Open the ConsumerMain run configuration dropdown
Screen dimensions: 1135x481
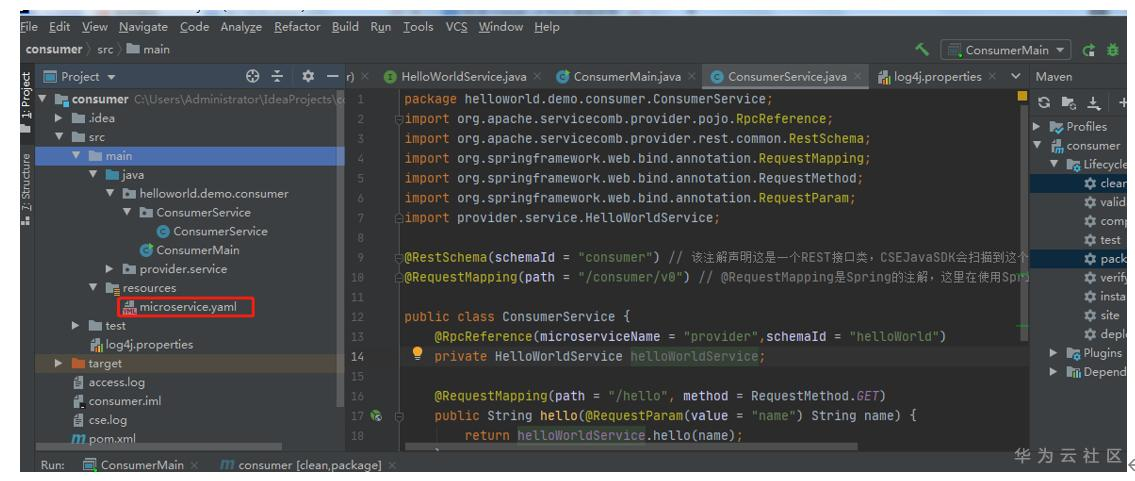(1007, 50)
